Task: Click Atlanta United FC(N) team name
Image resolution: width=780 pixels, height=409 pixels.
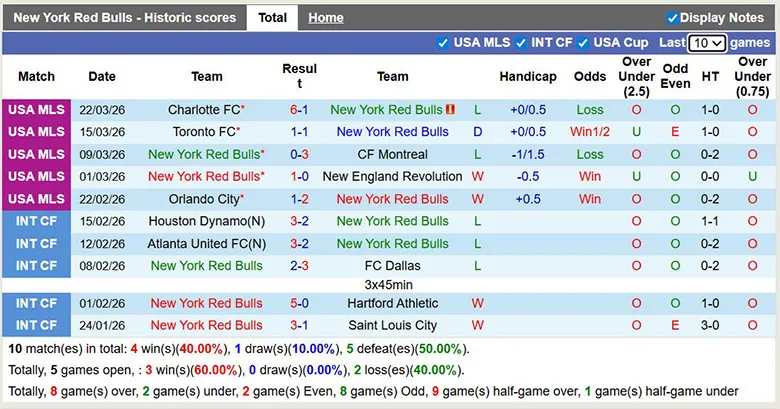Action: pyautogui.click(x=207, y=243)
